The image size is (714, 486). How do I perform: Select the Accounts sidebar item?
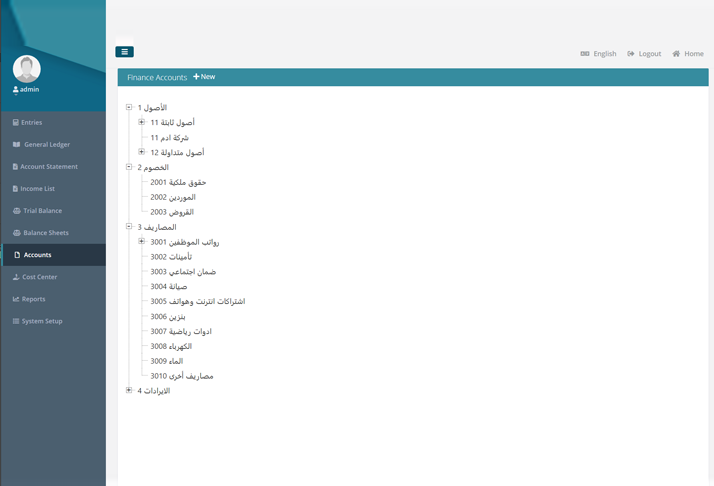click(53, 255)
